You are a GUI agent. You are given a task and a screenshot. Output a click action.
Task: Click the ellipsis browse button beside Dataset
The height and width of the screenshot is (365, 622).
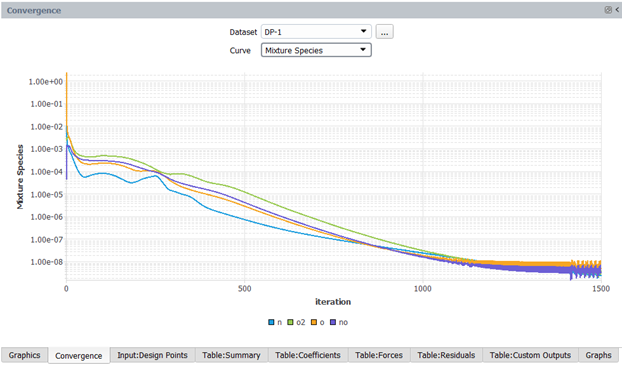[x=384, y=32]
